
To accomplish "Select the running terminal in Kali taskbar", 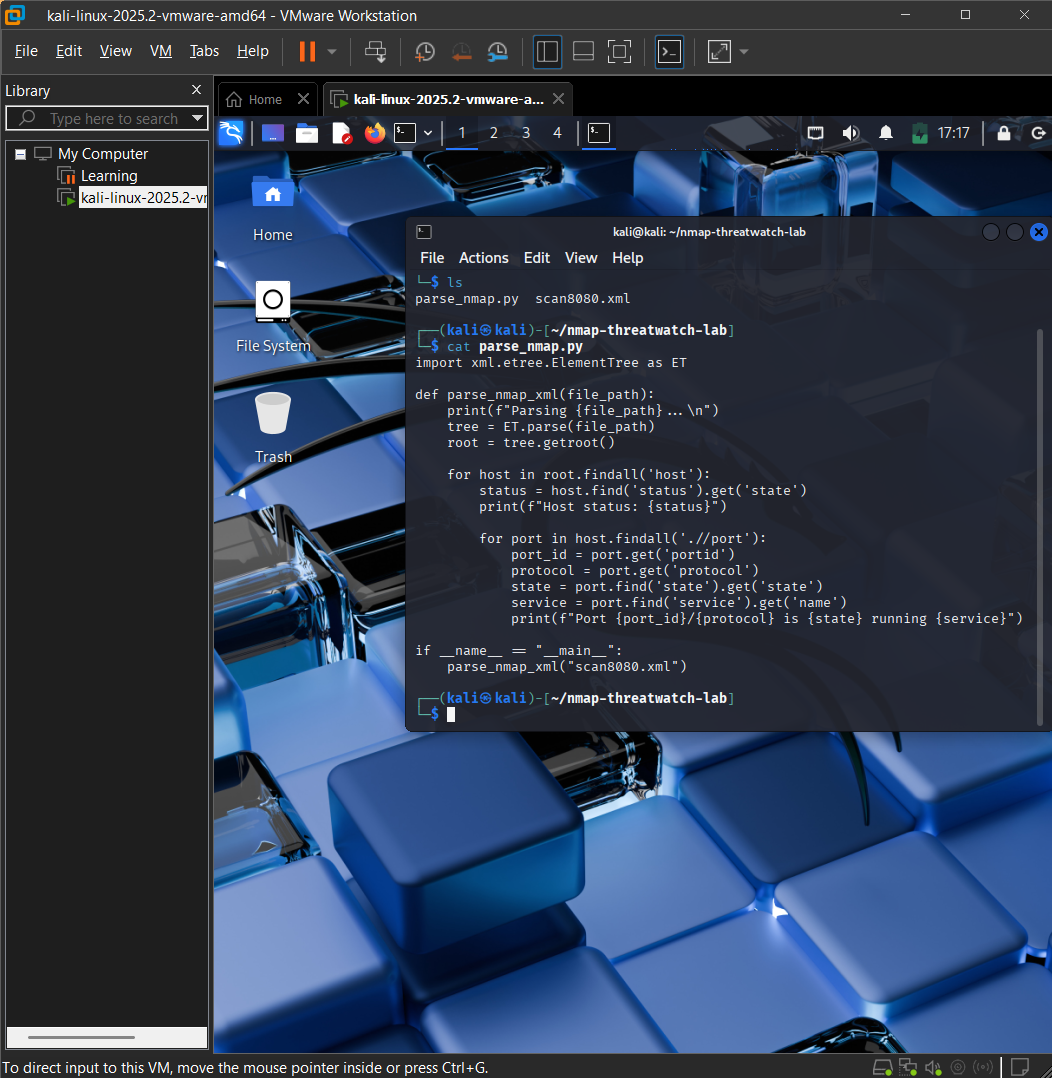I will pos(599,133).
